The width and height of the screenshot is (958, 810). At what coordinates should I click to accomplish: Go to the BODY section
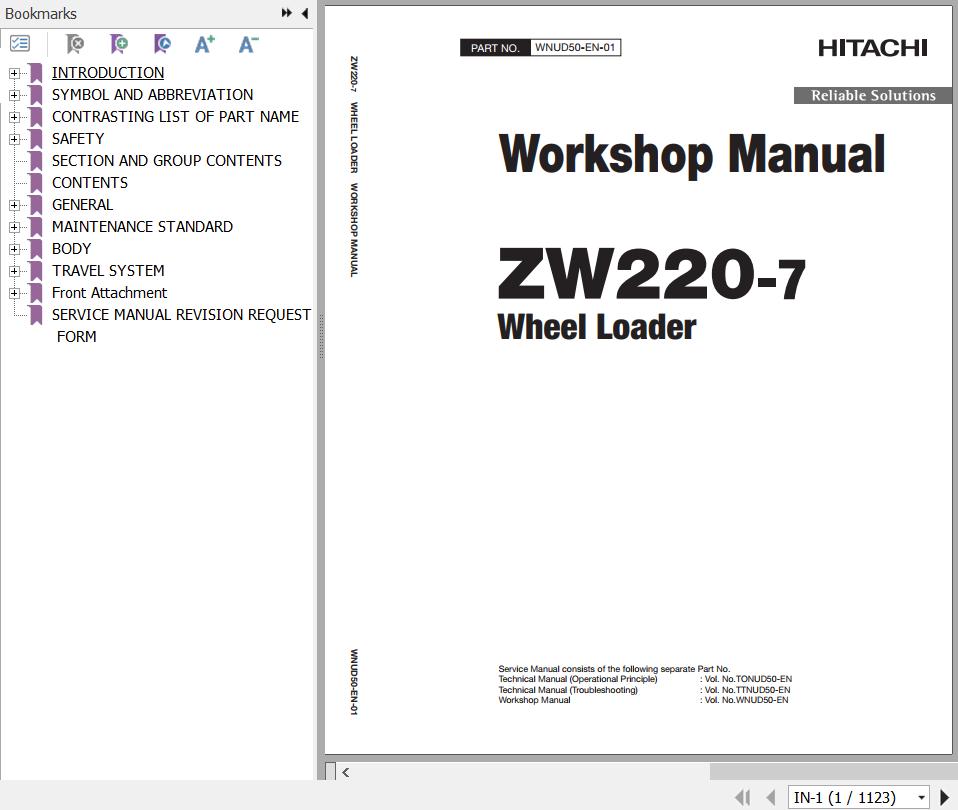[71, 249]
